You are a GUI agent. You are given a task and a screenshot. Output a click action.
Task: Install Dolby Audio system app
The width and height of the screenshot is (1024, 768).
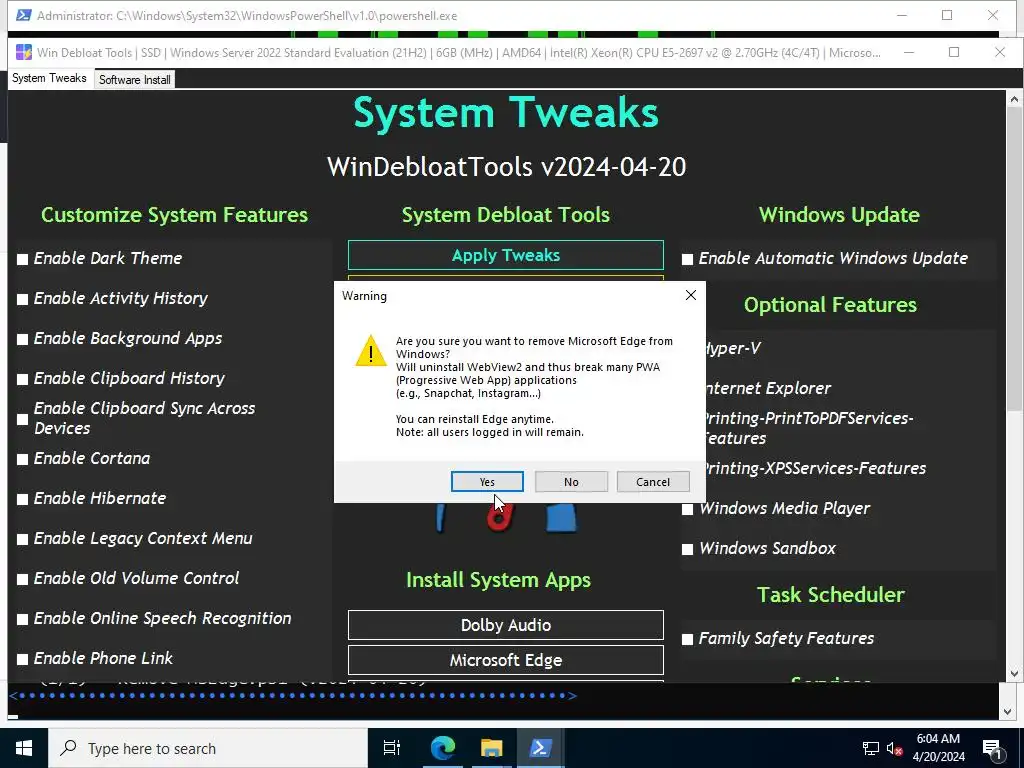pyautogui.click(x=506, y=625)
